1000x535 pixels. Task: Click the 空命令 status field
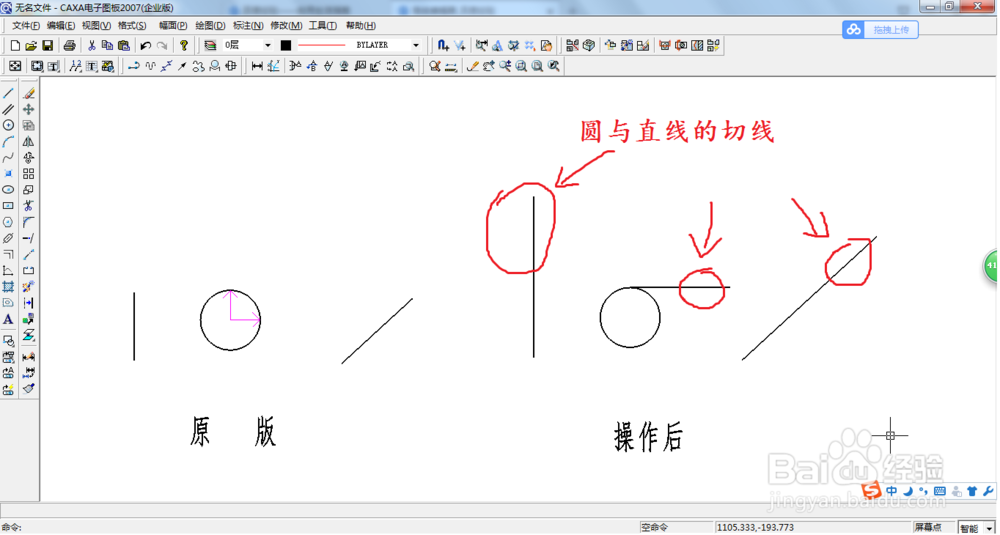pos(676,528)
